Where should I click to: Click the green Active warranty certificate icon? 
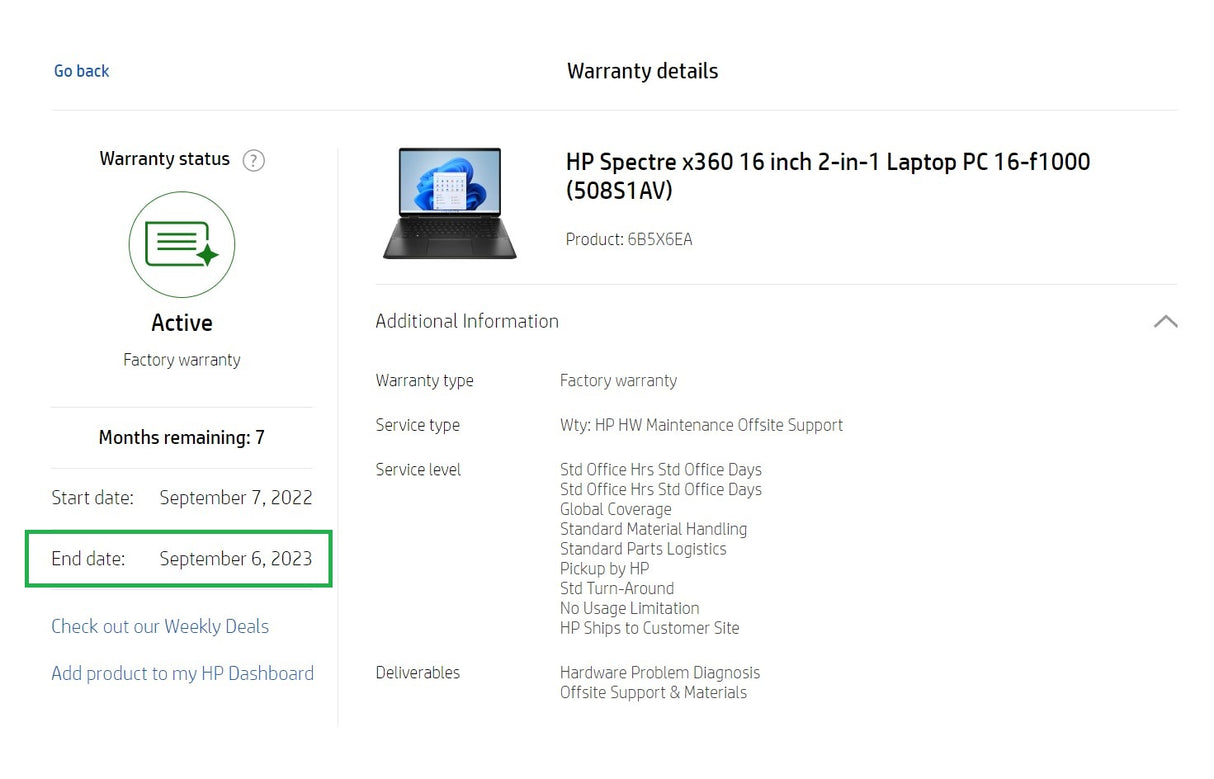coord(181,245)
